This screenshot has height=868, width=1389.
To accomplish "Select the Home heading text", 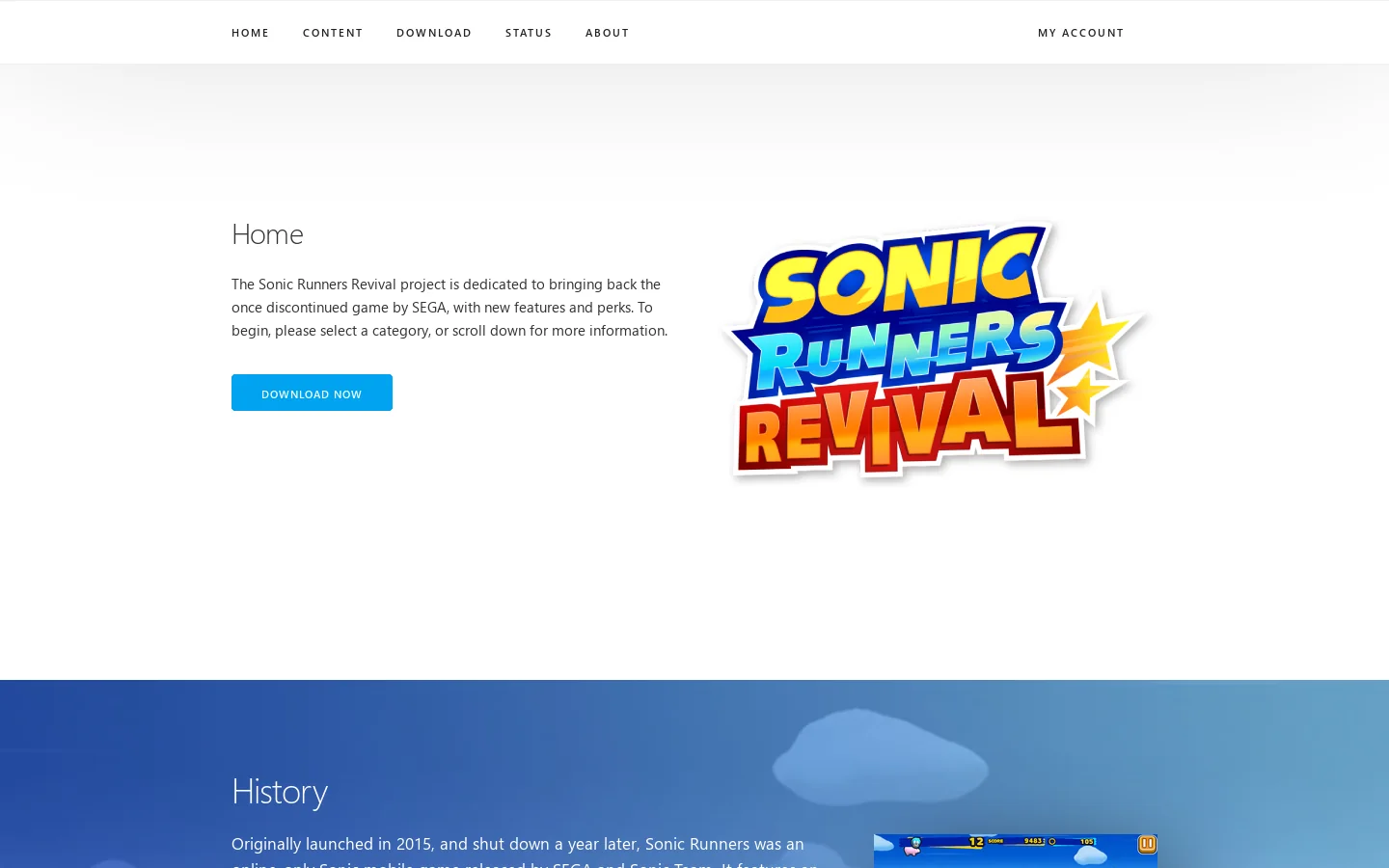I will point(267,234).
